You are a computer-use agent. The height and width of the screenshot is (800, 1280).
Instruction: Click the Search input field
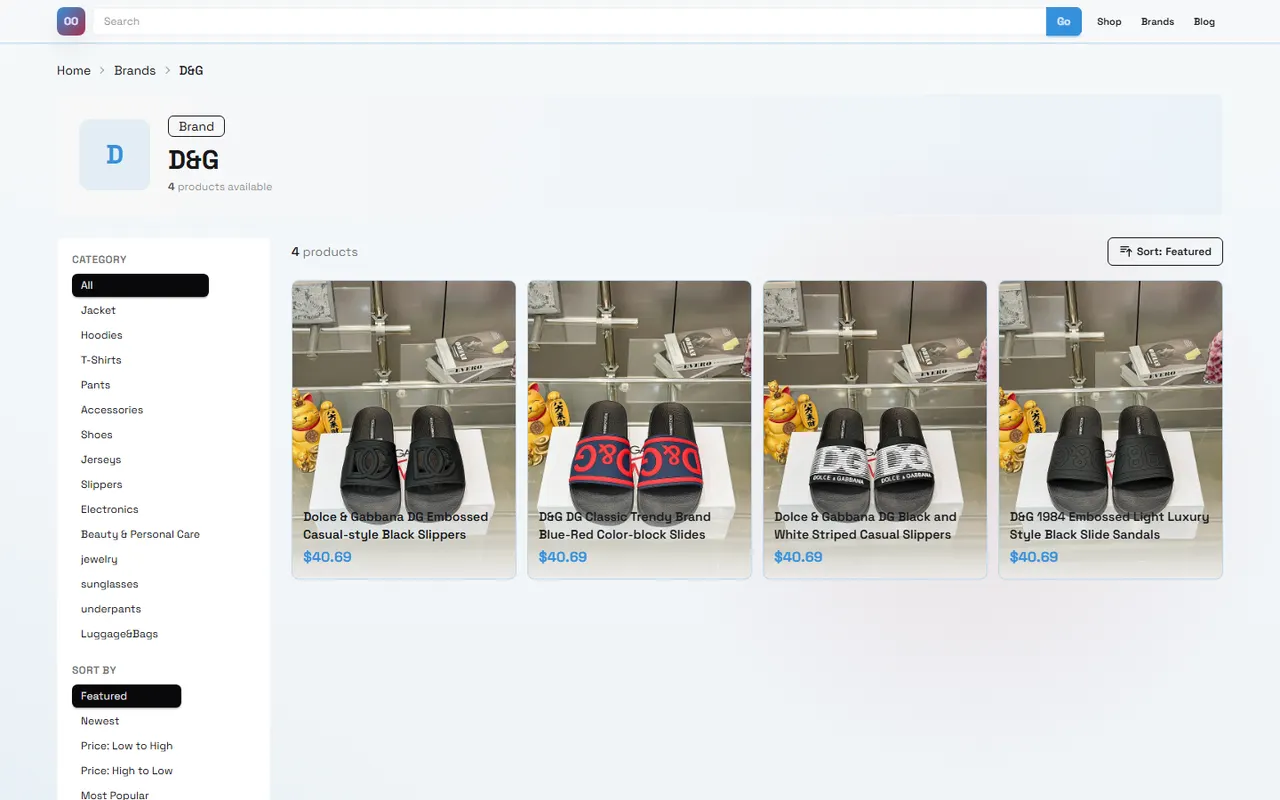coord(569,21)
